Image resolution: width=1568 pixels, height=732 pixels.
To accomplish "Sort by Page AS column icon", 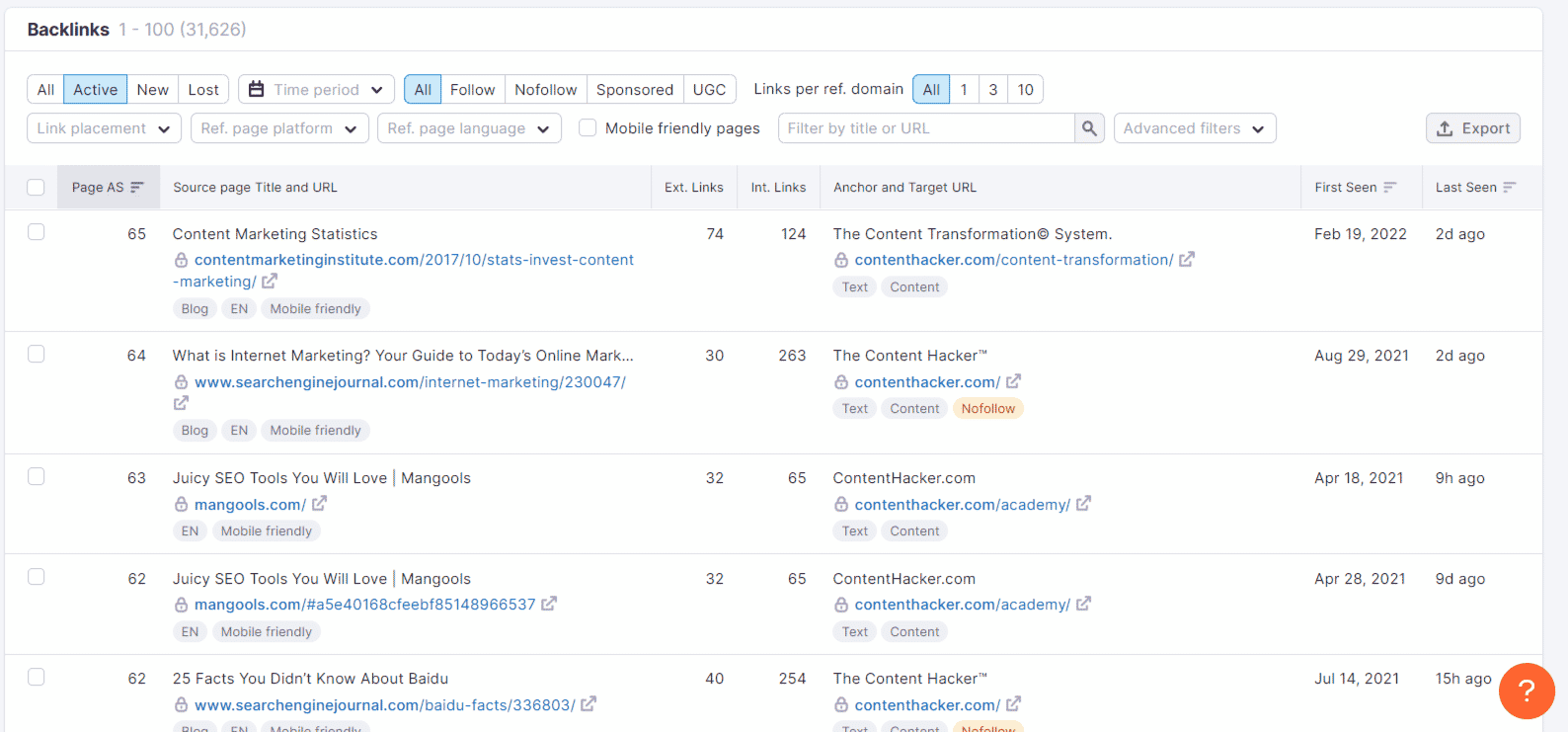I will pos(137,188).
